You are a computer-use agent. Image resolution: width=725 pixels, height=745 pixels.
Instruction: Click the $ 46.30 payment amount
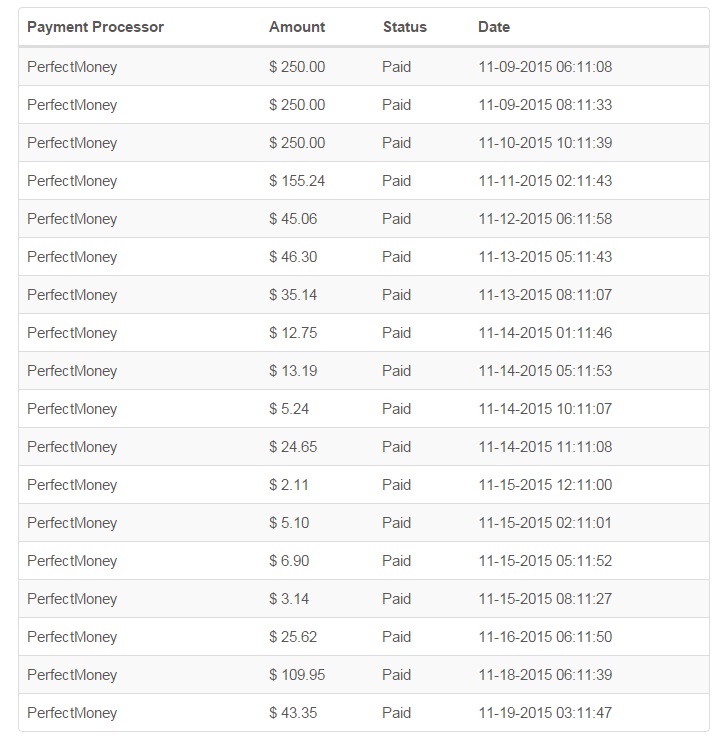point(293,257)
